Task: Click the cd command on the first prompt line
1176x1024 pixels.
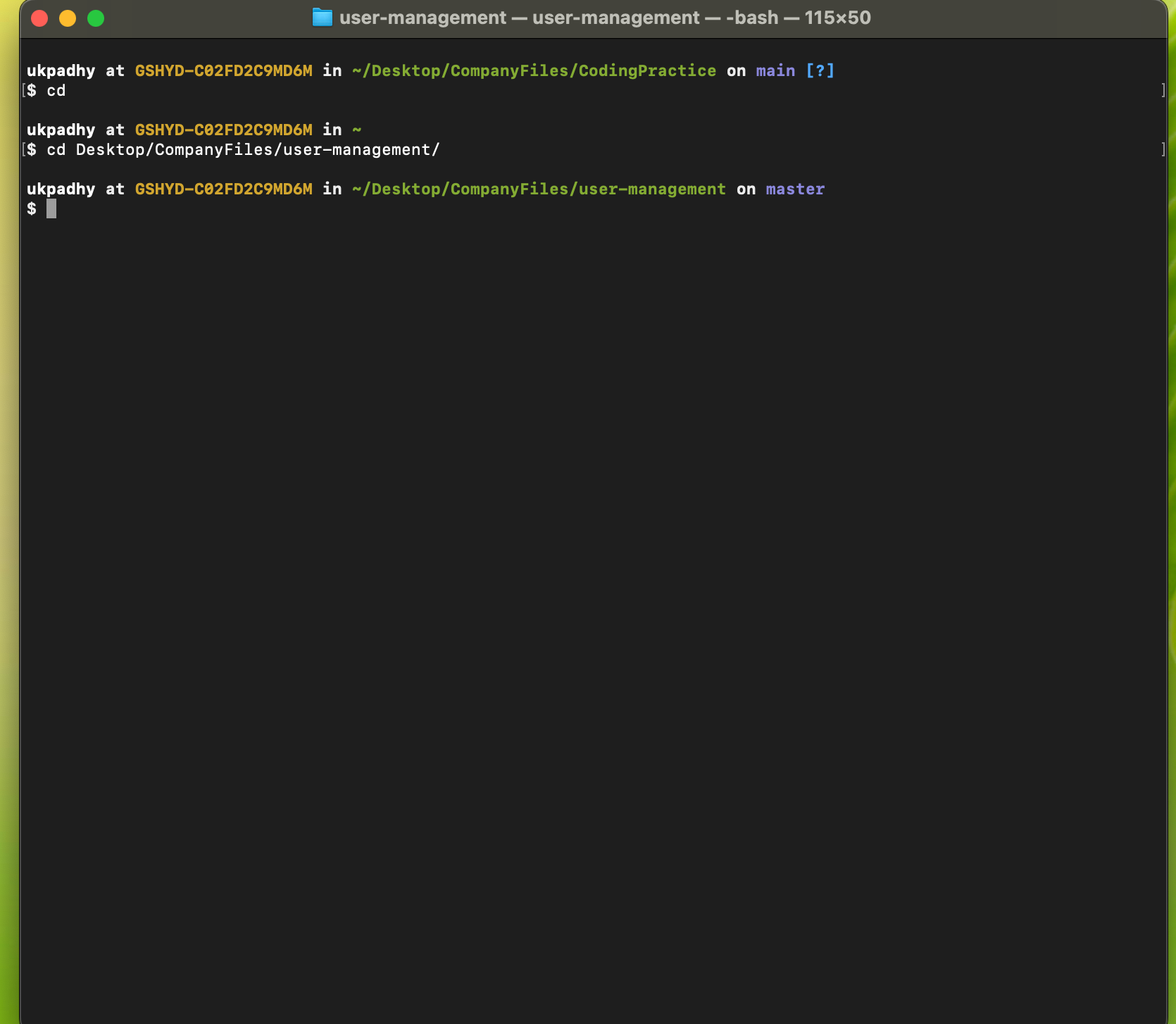Action: point(56,90)
